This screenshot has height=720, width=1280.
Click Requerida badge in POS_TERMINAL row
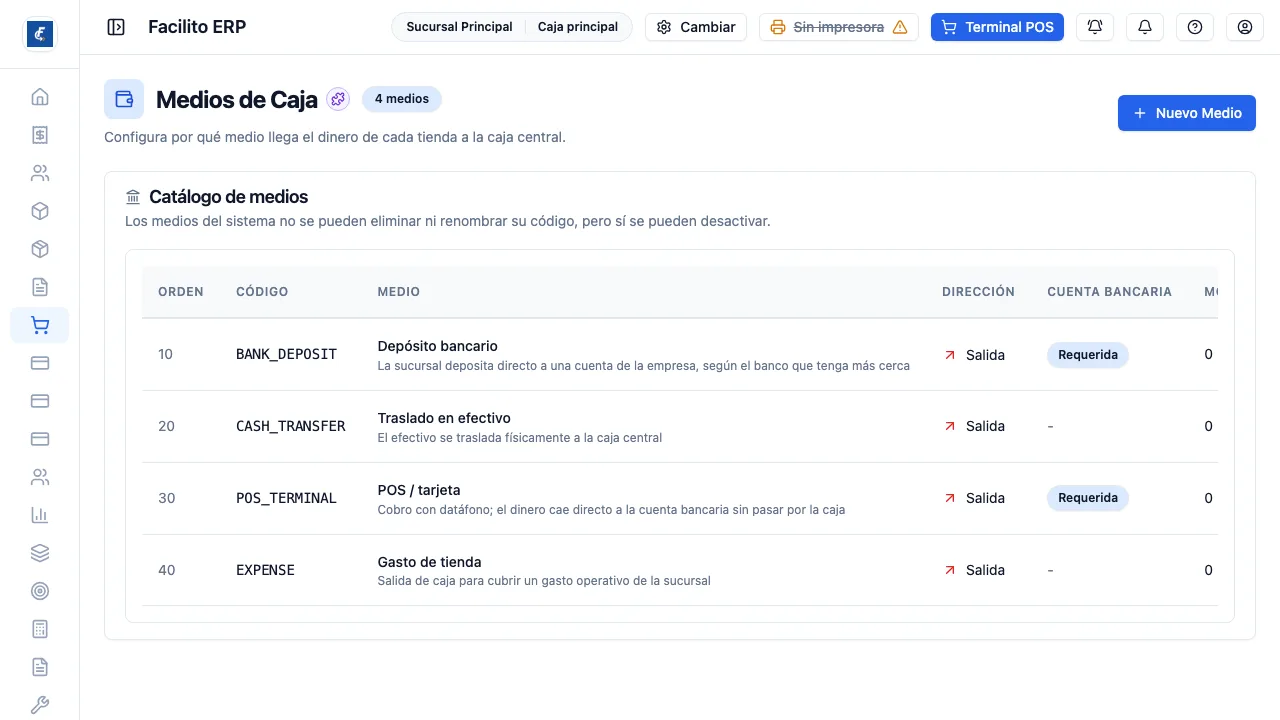(1088, 498)
